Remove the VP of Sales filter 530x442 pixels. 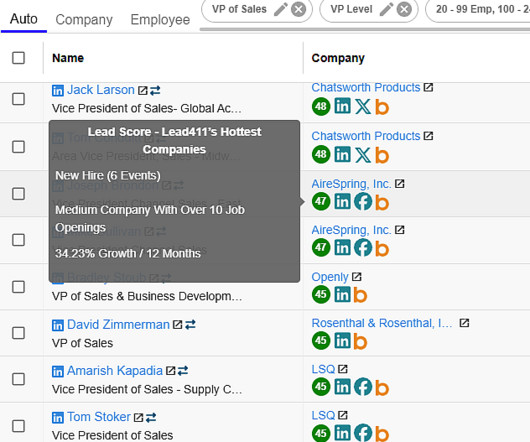coord(299,9)
